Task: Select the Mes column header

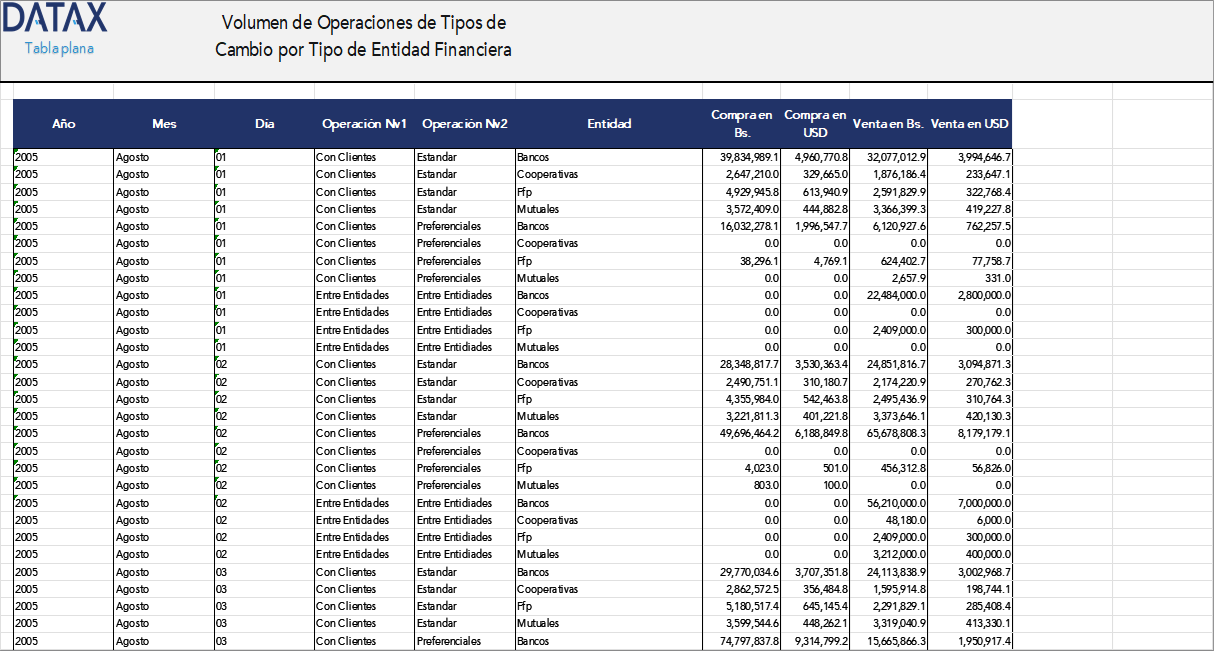Action: (163, 124)
